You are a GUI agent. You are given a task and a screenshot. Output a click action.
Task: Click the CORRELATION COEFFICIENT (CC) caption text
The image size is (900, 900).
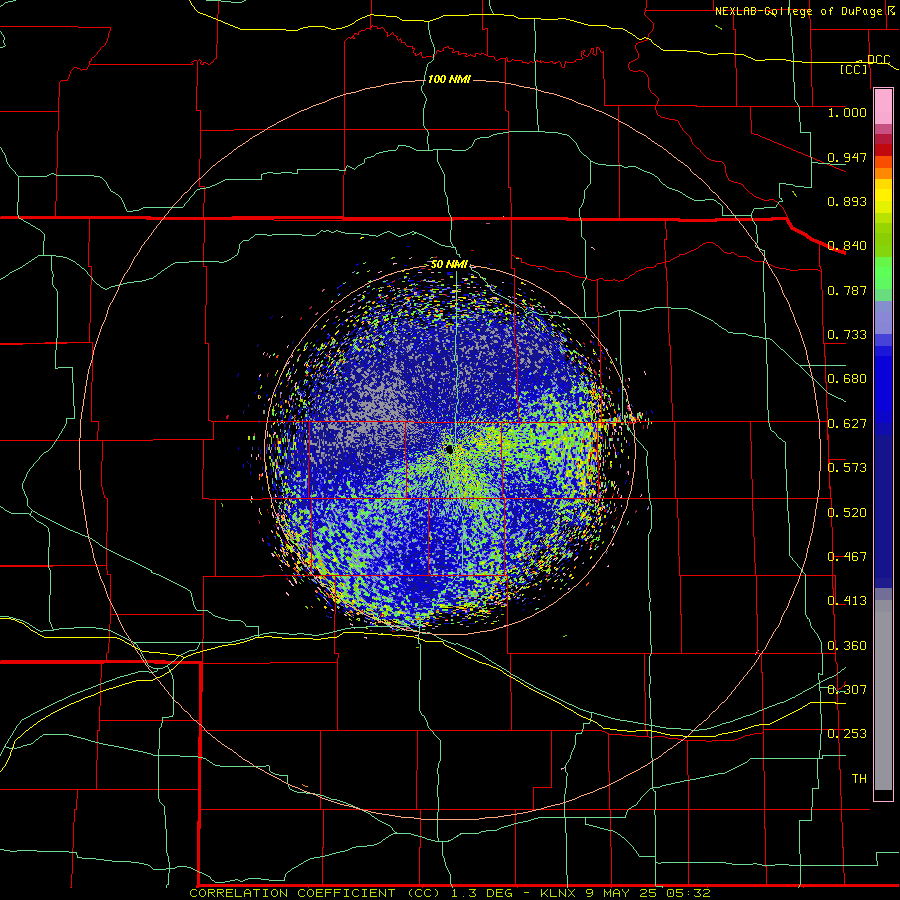pyautogui.click(x=315, y=893)
